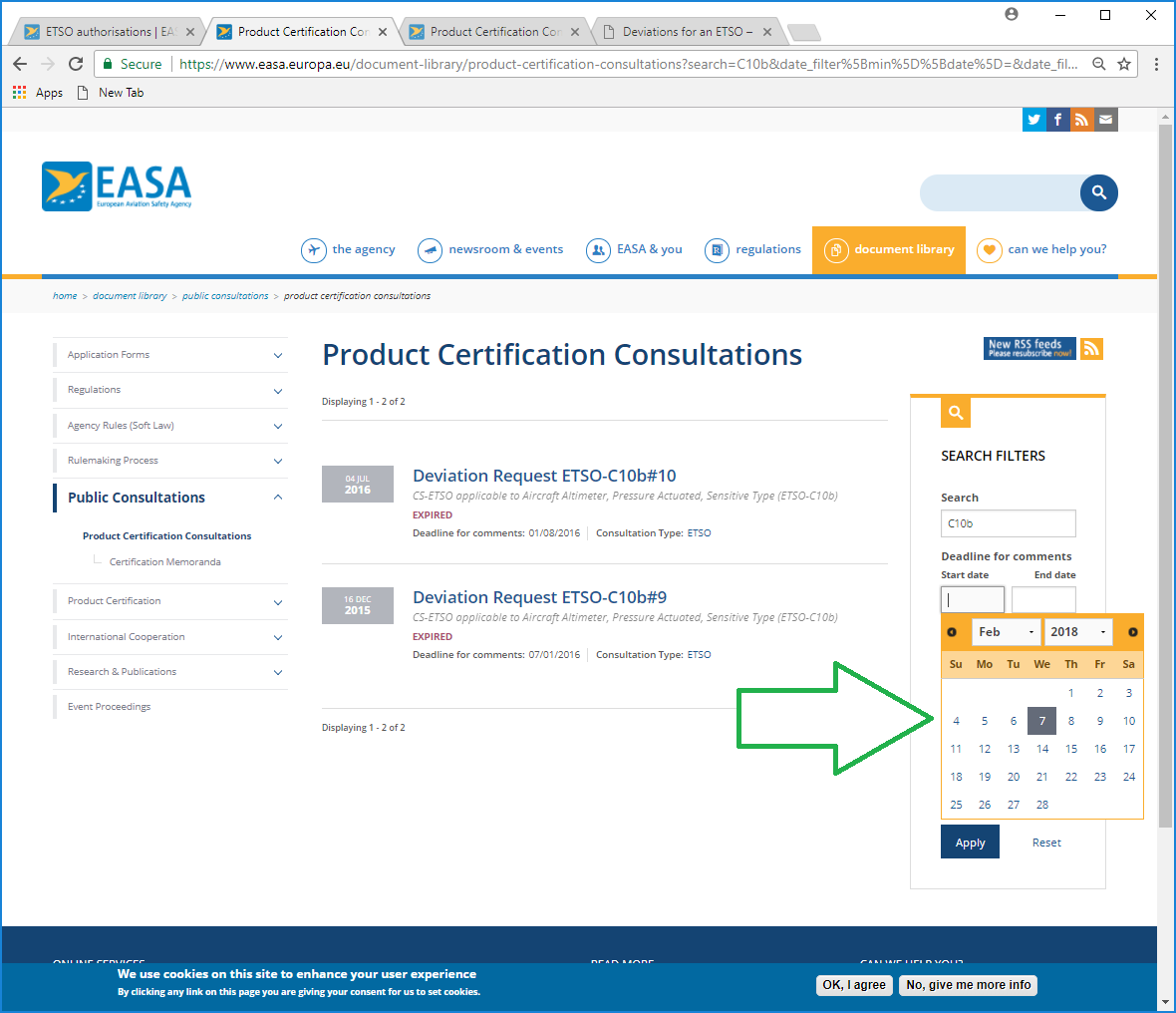Switch to Deviations for an ETSO tab
The height and width of the screenshot is (1013, 1176).
(687, 32)
